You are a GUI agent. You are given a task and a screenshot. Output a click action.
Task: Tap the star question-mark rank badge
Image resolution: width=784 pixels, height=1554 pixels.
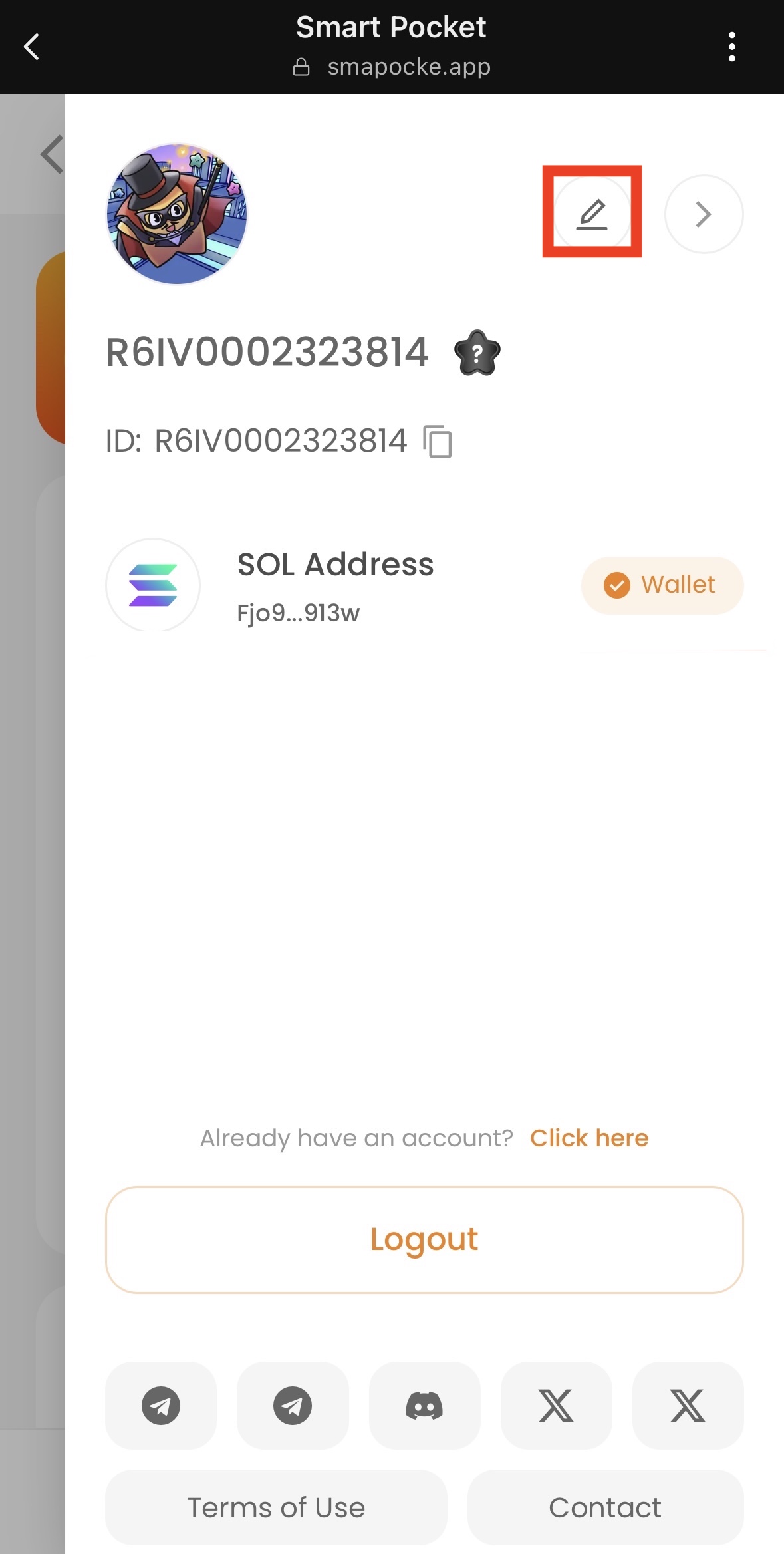click(477, 353)
